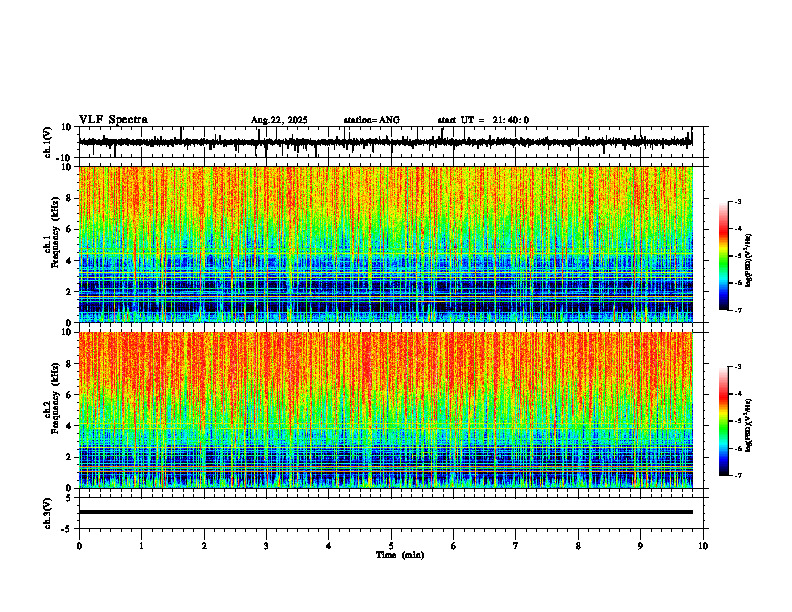792x612 pixels.
Task: Click time axis tick label "6"
Action: [454, 546]
